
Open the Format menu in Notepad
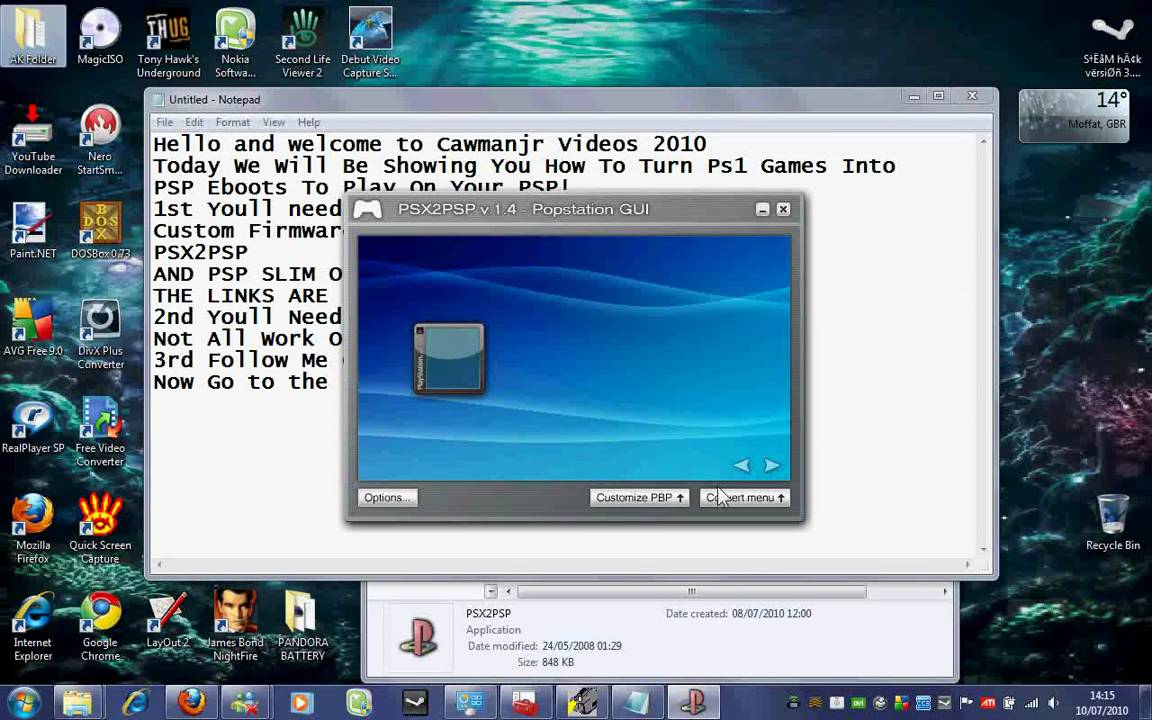pyautogui.click(x=233, y=122)
